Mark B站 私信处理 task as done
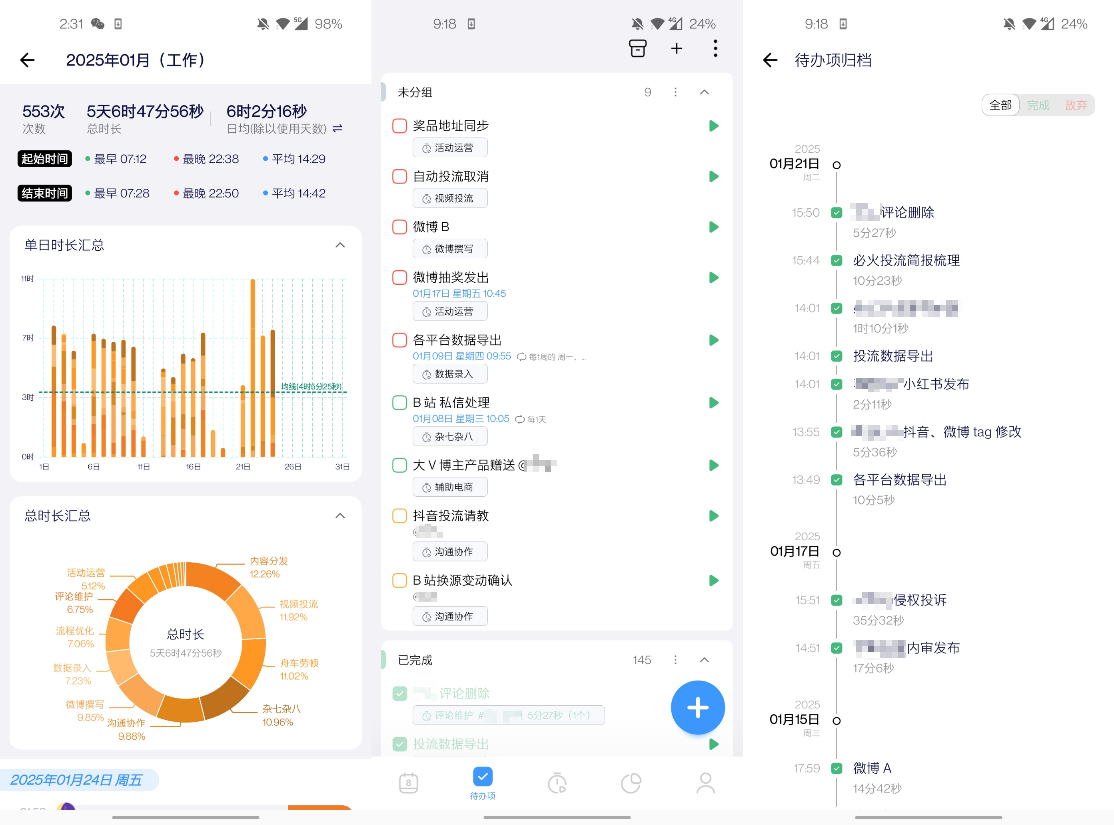 tap(399, 403)
